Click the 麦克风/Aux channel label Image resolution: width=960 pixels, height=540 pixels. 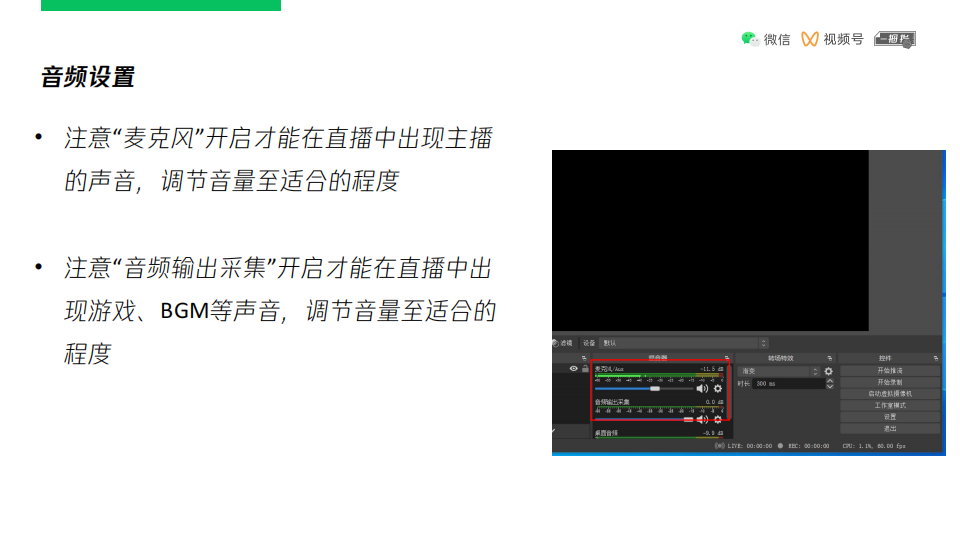coord(609,369)
